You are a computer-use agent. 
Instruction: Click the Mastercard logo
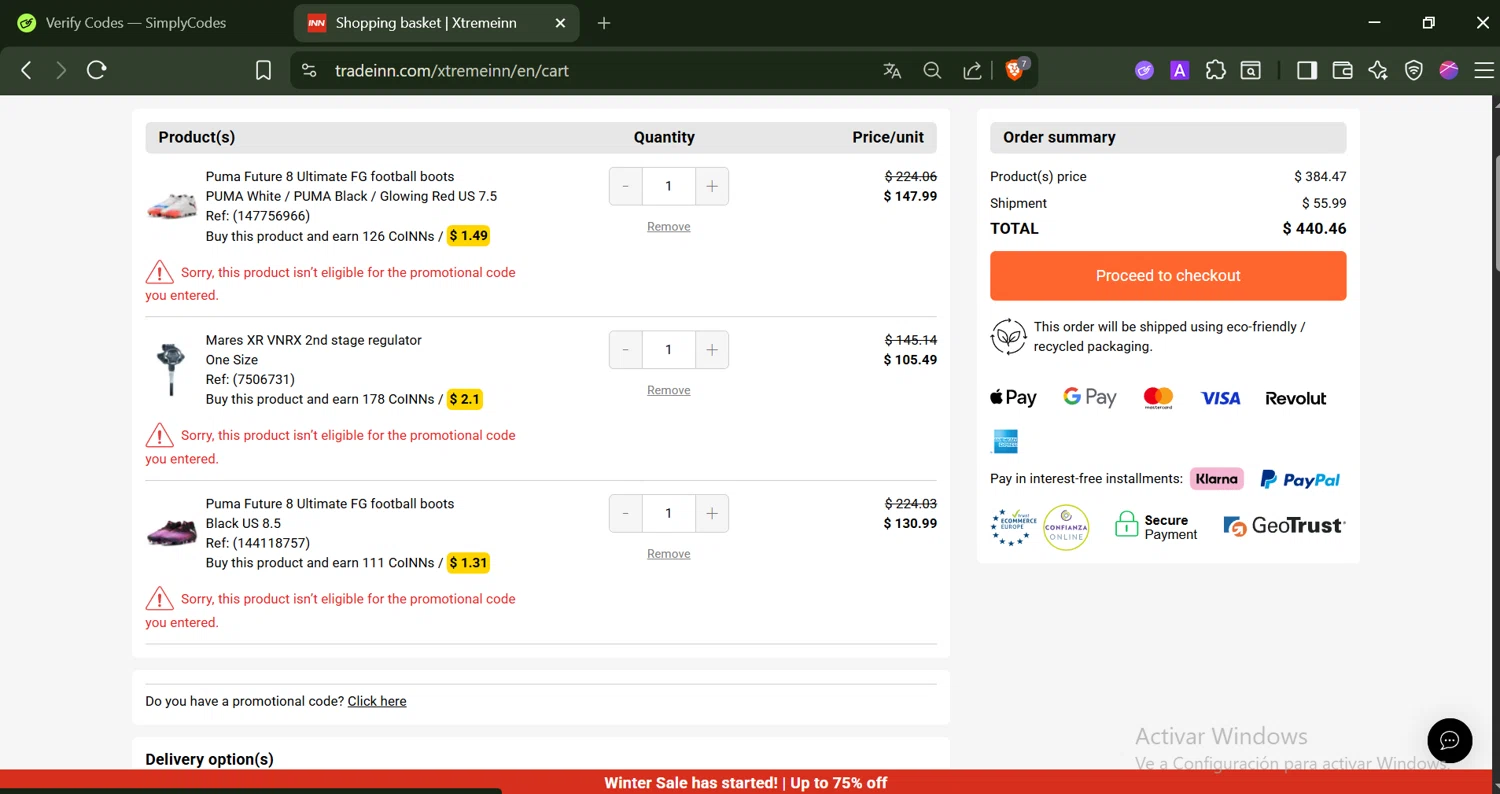(x=1158, y=398)
